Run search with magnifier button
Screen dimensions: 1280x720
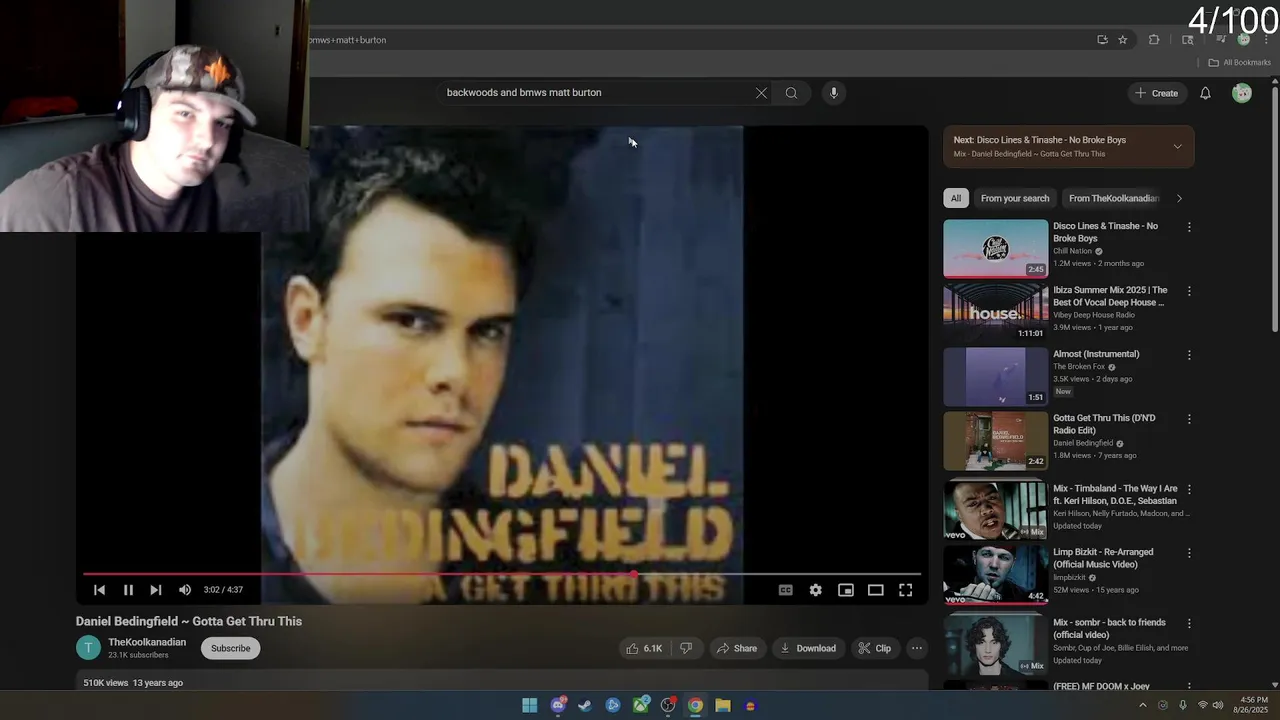(x=791, y=93)
